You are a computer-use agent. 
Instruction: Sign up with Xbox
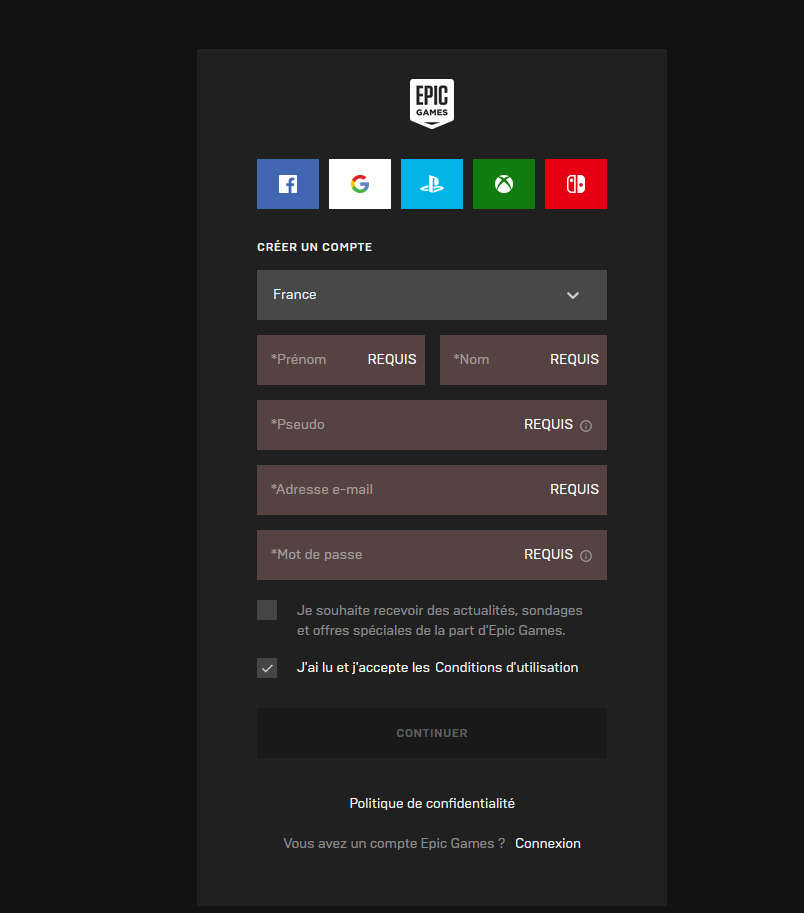[x=503, y=184]
